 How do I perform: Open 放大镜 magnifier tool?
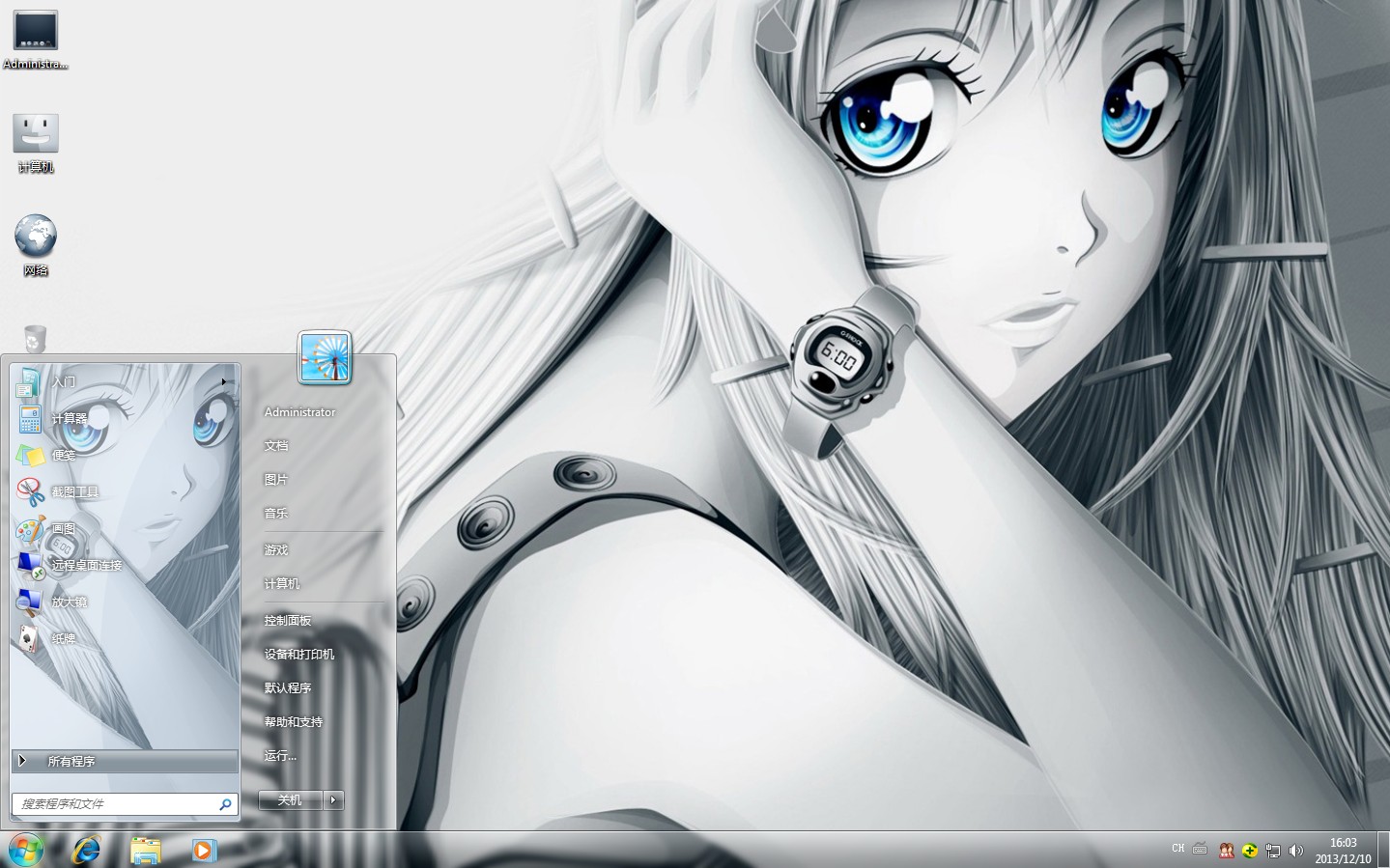click(x=124, y=602)
